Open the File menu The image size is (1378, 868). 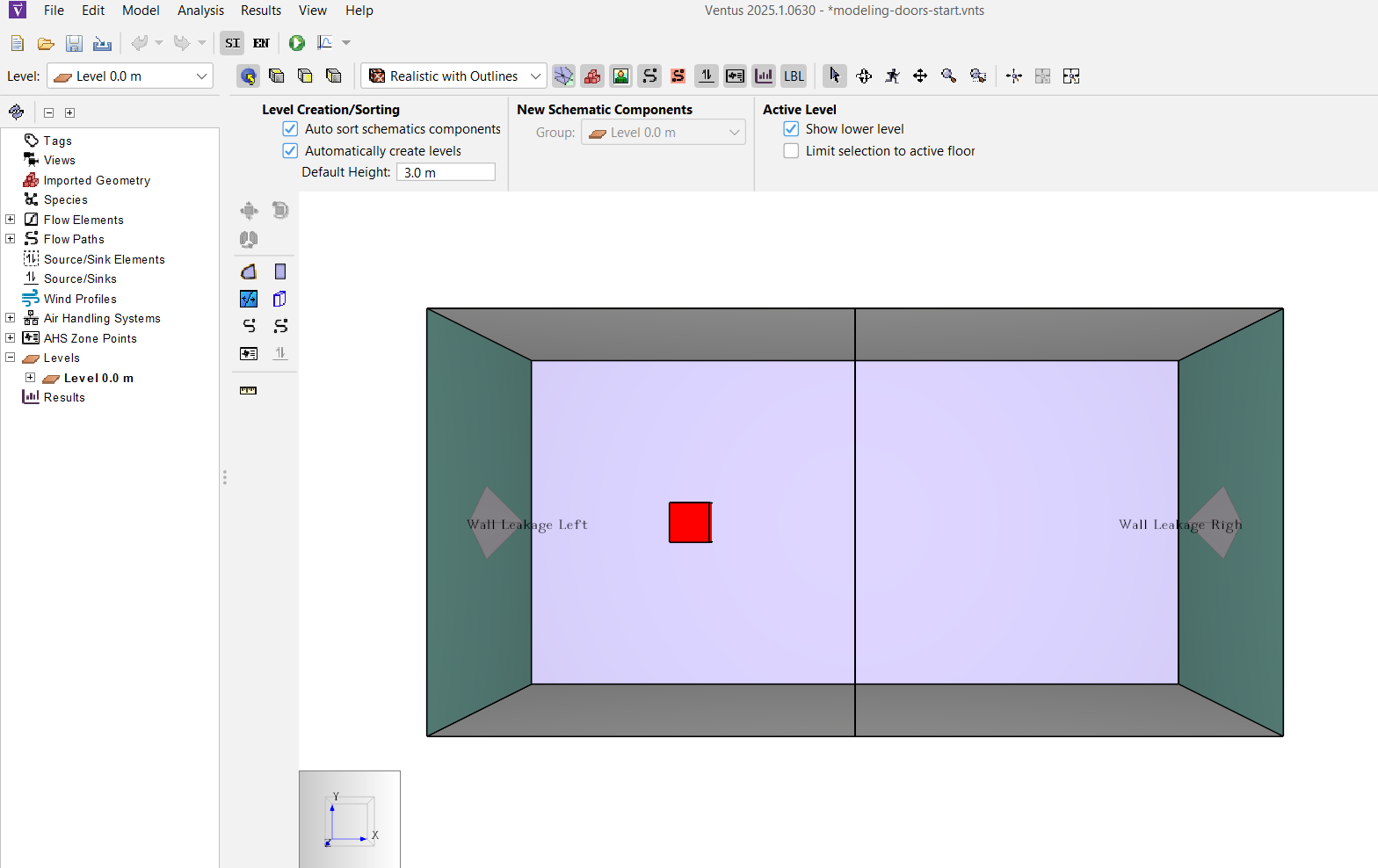coord(54,11)
